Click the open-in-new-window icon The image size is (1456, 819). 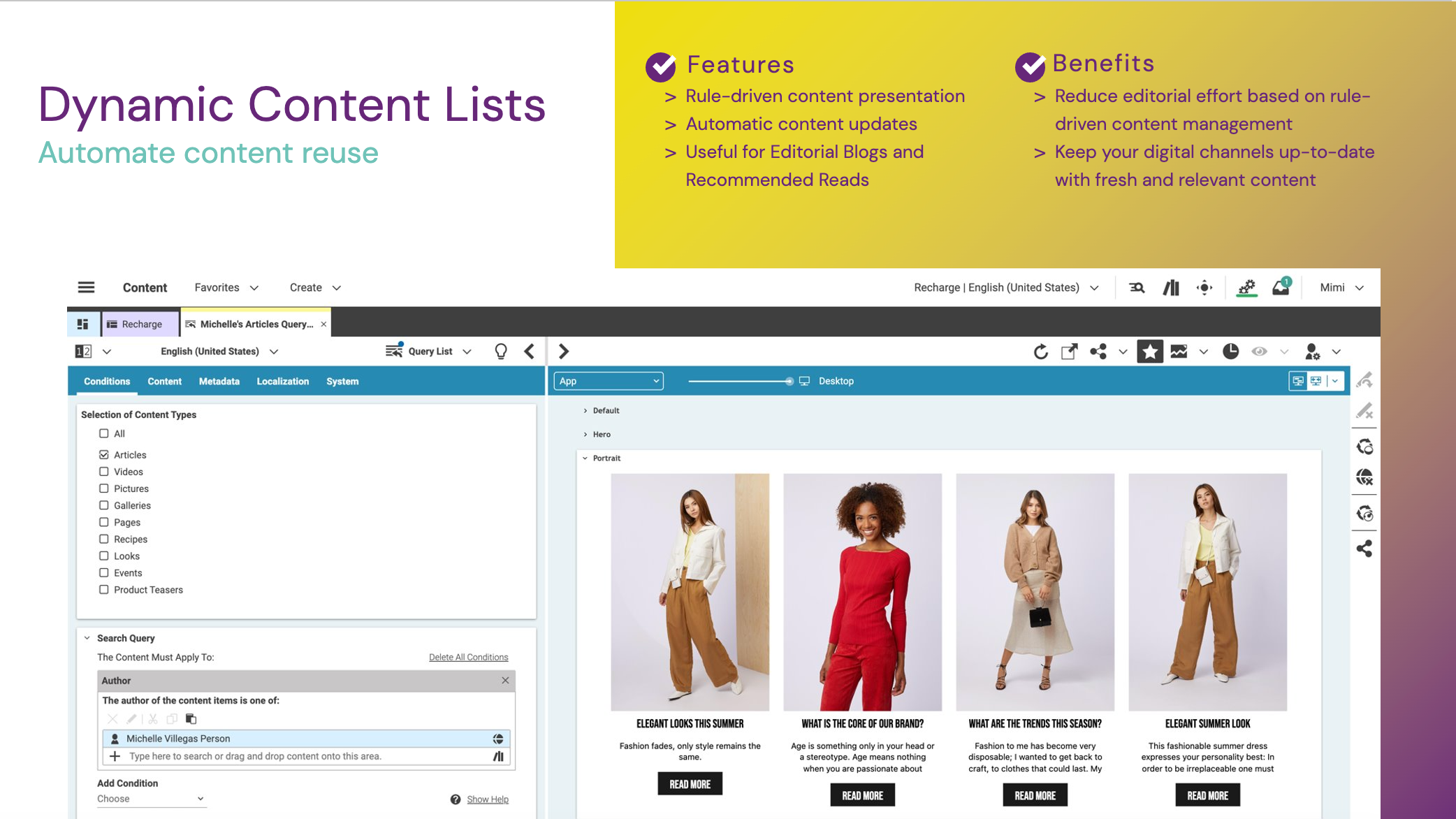point(1068,351)
